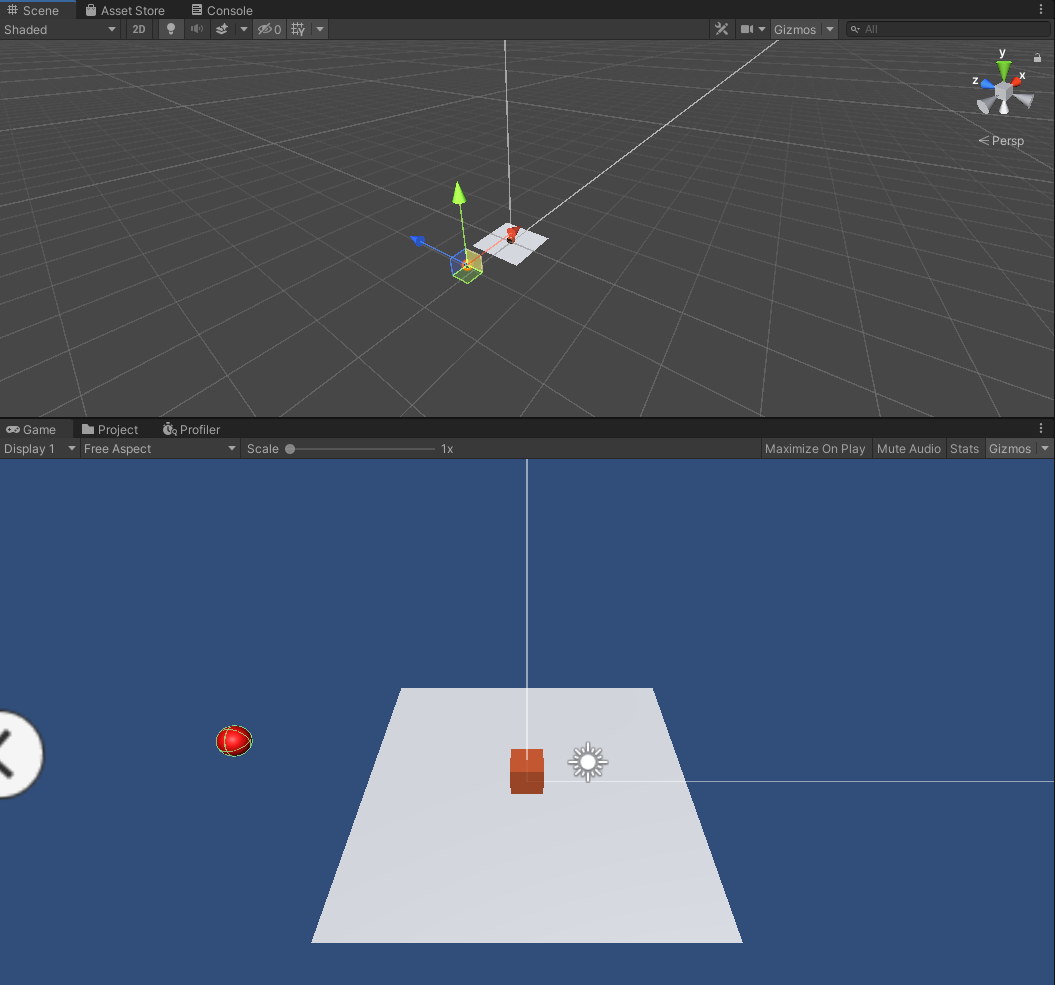Click the component tools wrench icon
The image size is (1055, 985).
click(x=722, y=29)
